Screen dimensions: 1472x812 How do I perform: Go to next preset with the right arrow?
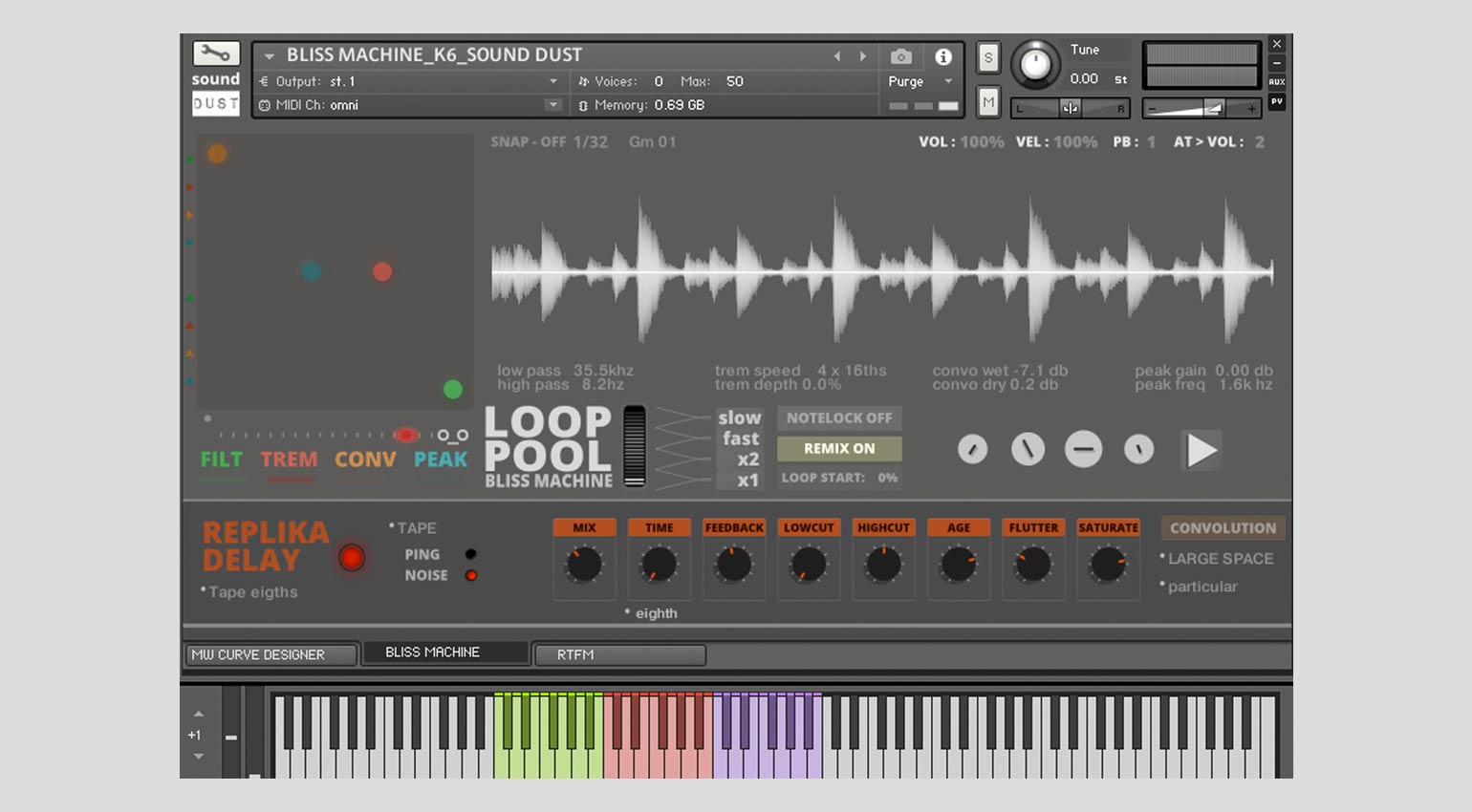[863, 56]
